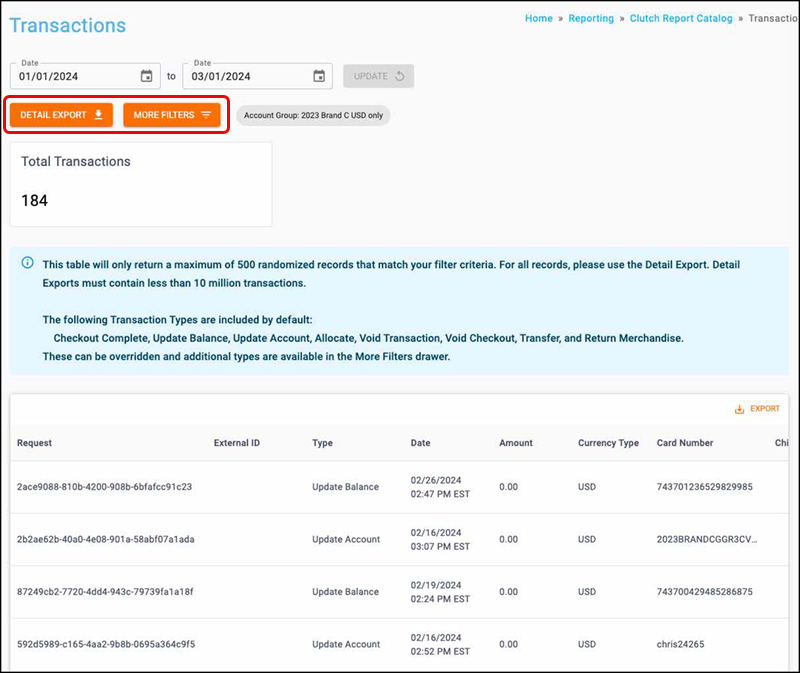Open the Reporting breadcrumb link
The height and width of the screenshot is (673, 800).
591,18
